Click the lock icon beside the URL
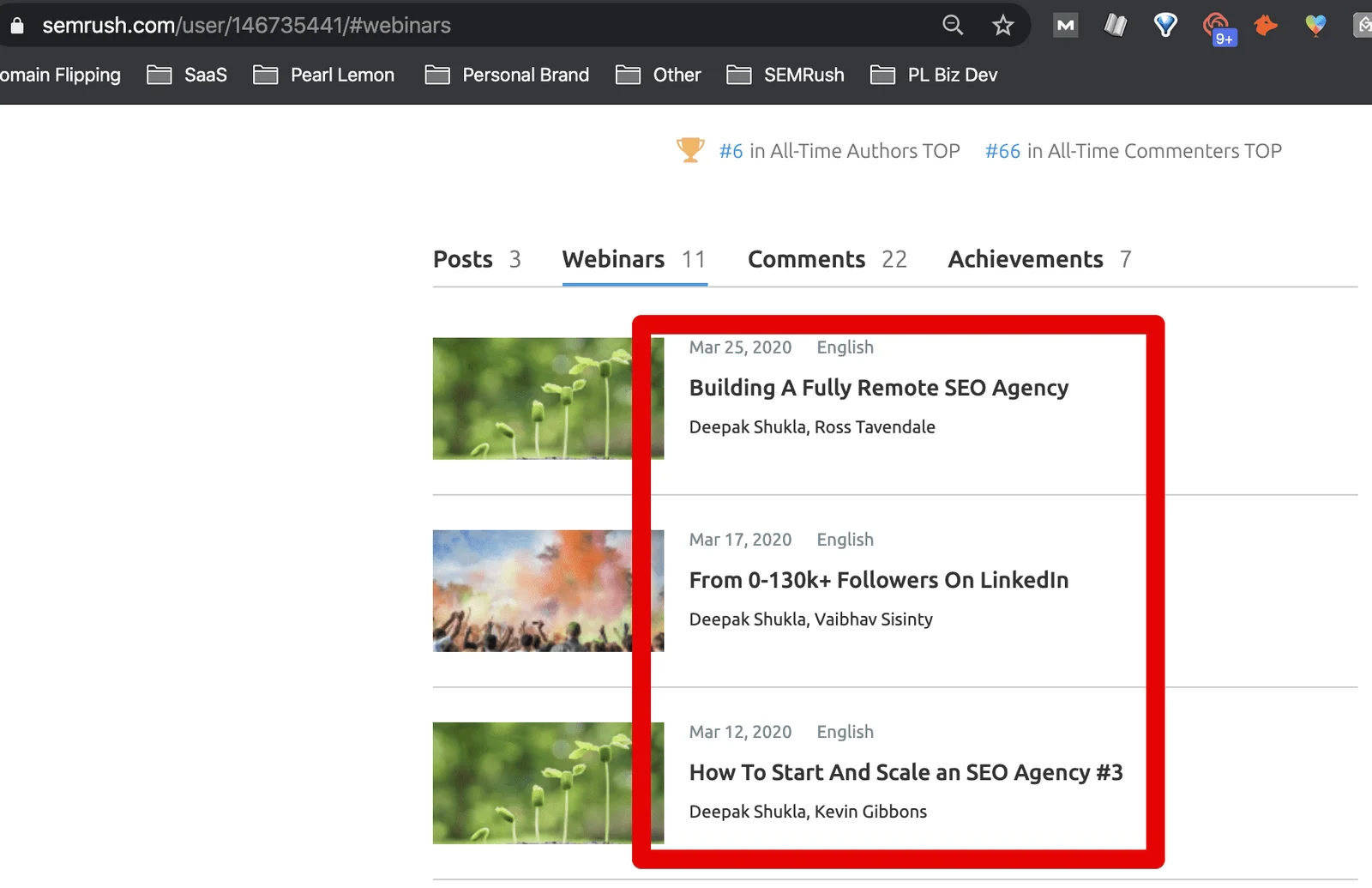 [17, 25]
